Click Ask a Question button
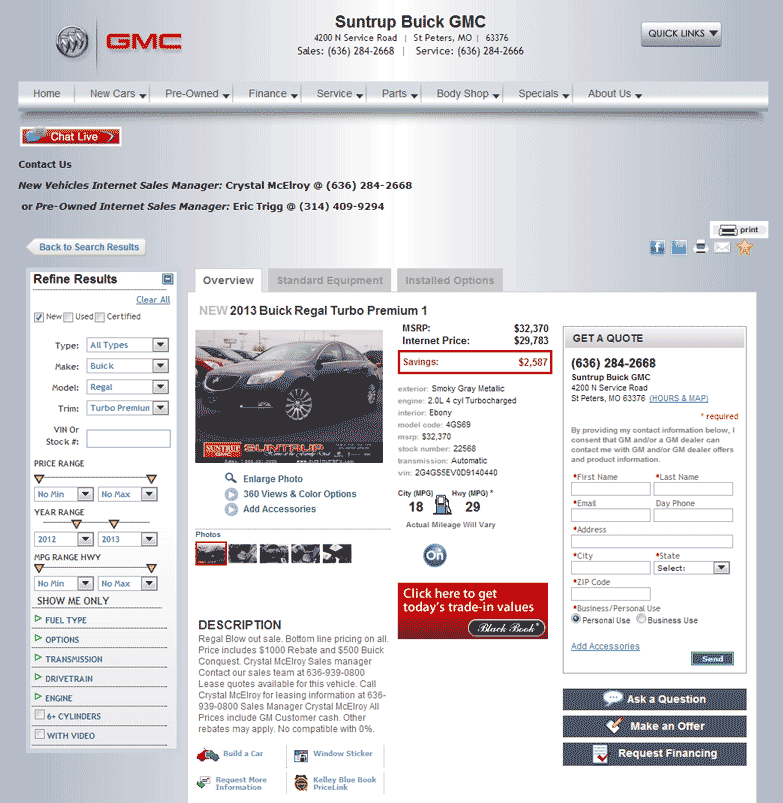Screen dimensions: 783x803 (654, 699)
